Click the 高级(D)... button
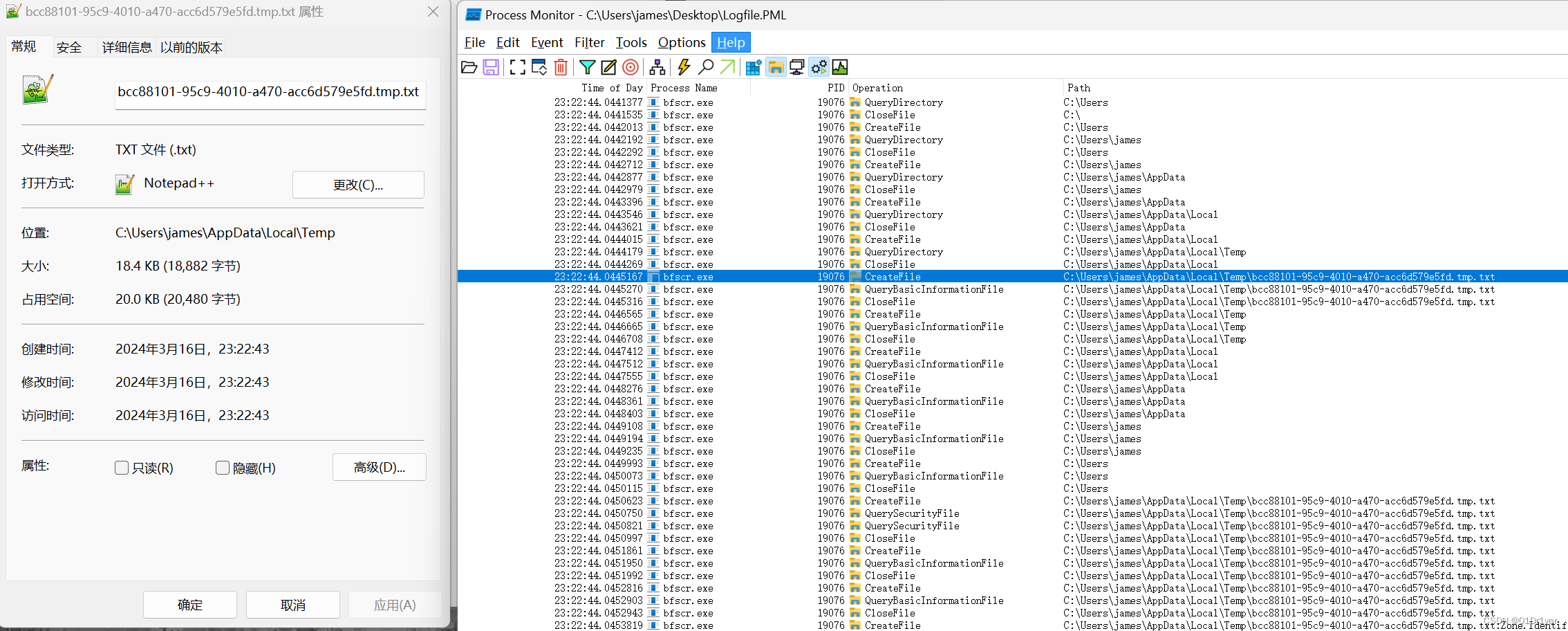 (380, 467)
